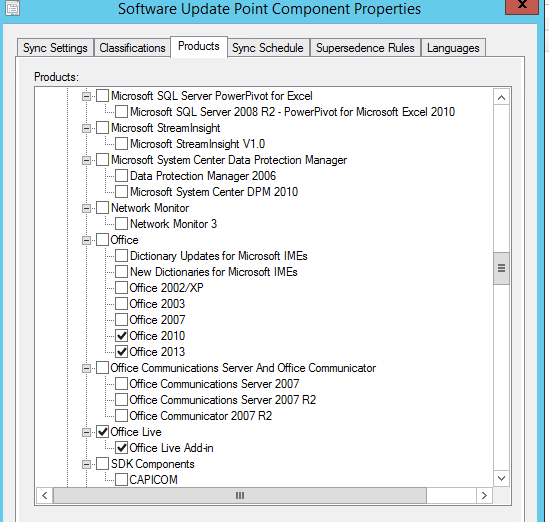Click the dialog title bar icon

pyautogui.click(x=13, y=8)
